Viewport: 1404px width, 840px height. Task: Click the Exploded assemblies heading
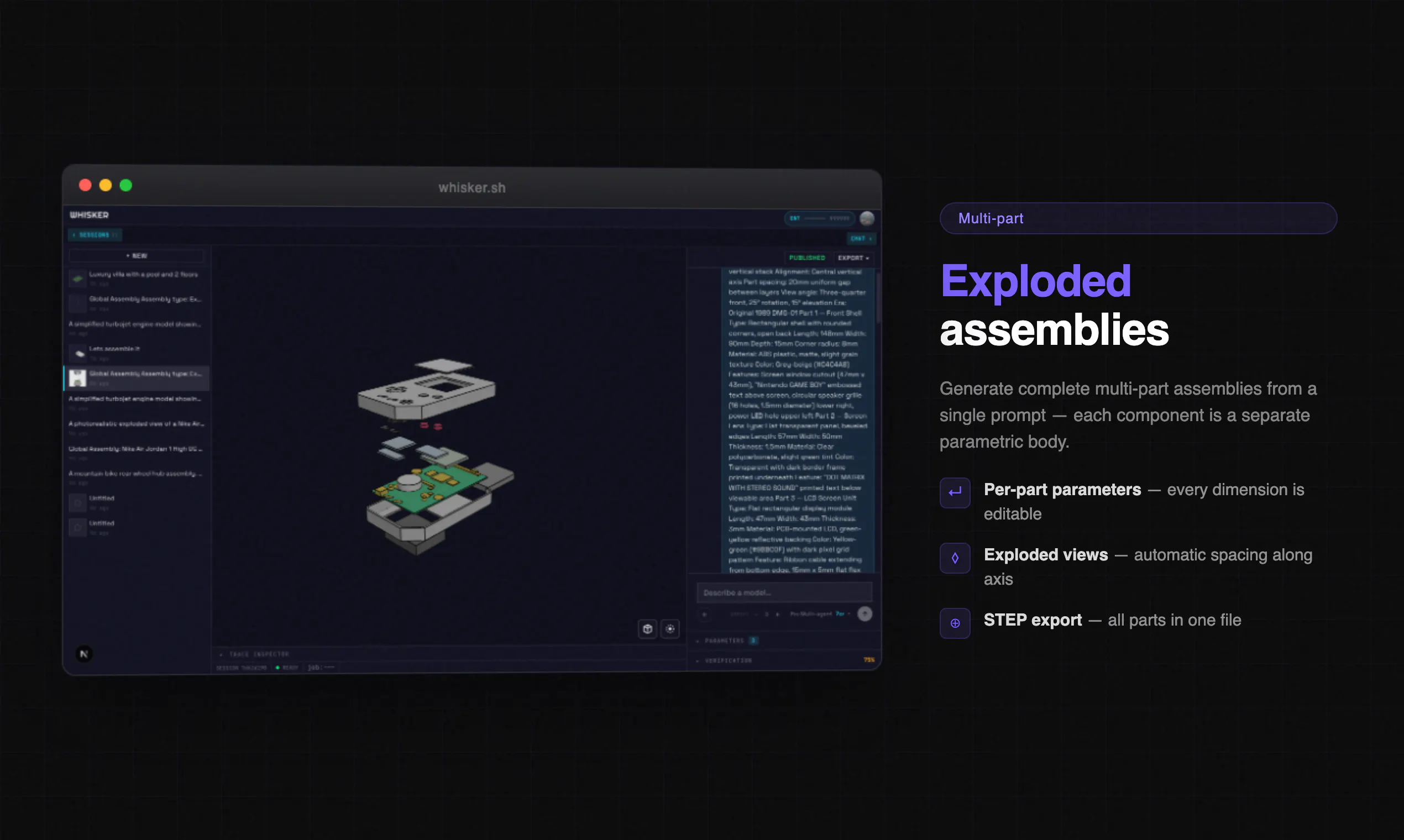(1054, 305)
